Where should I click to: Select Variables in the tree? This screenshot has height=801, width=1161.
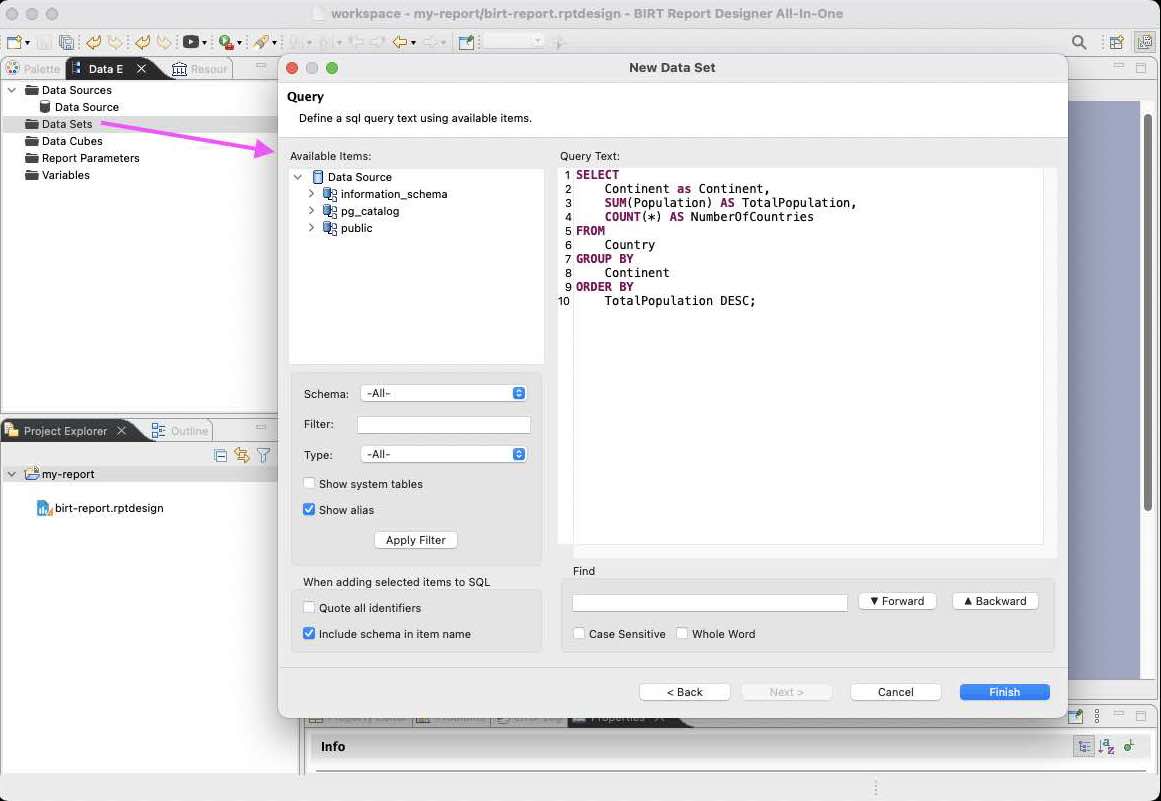pyautogui.click(x=66, y=175)
